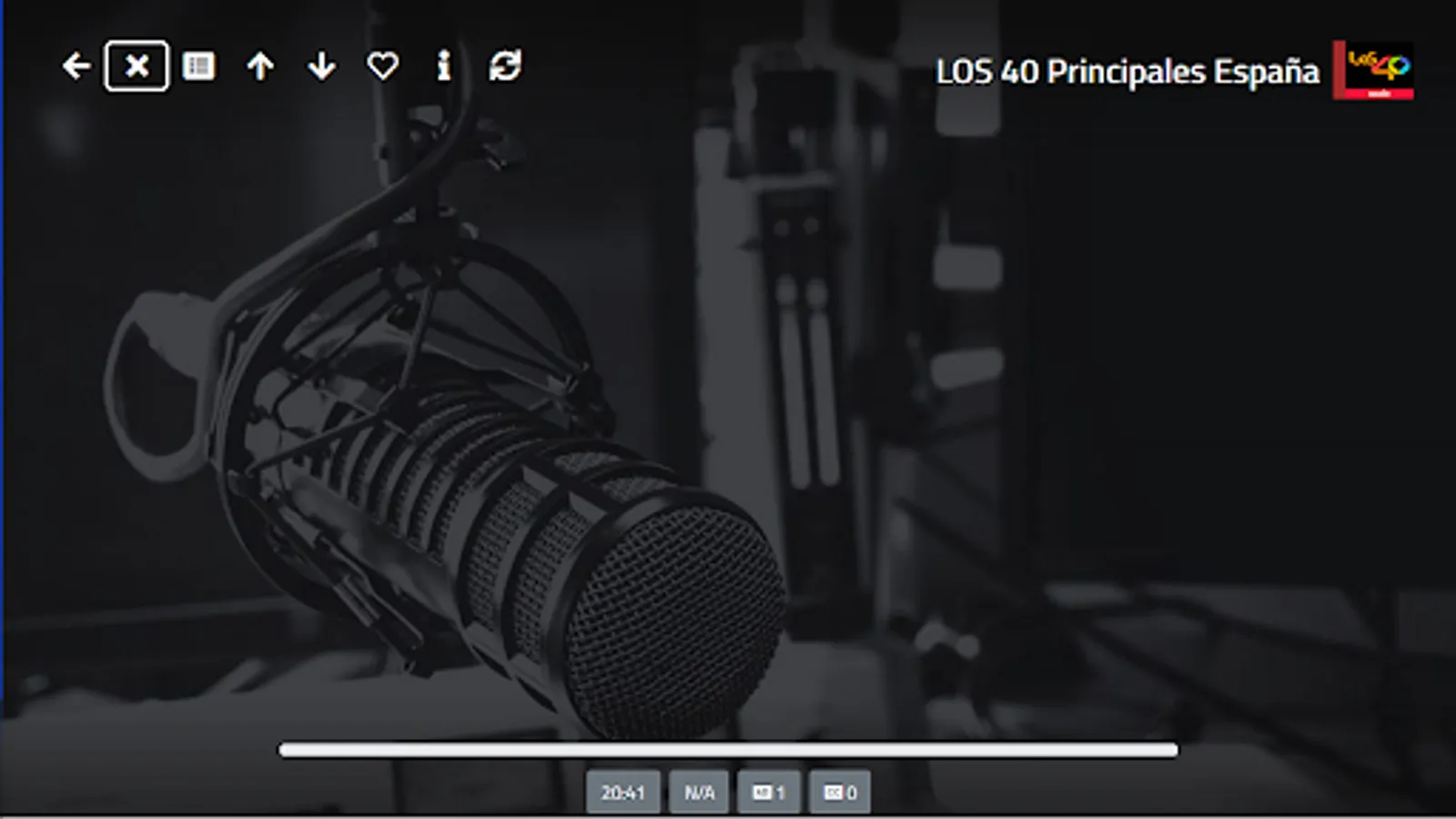The image size is (1456, 819).
Task: Go back using the left arrow icon
Action: point(77,66)
